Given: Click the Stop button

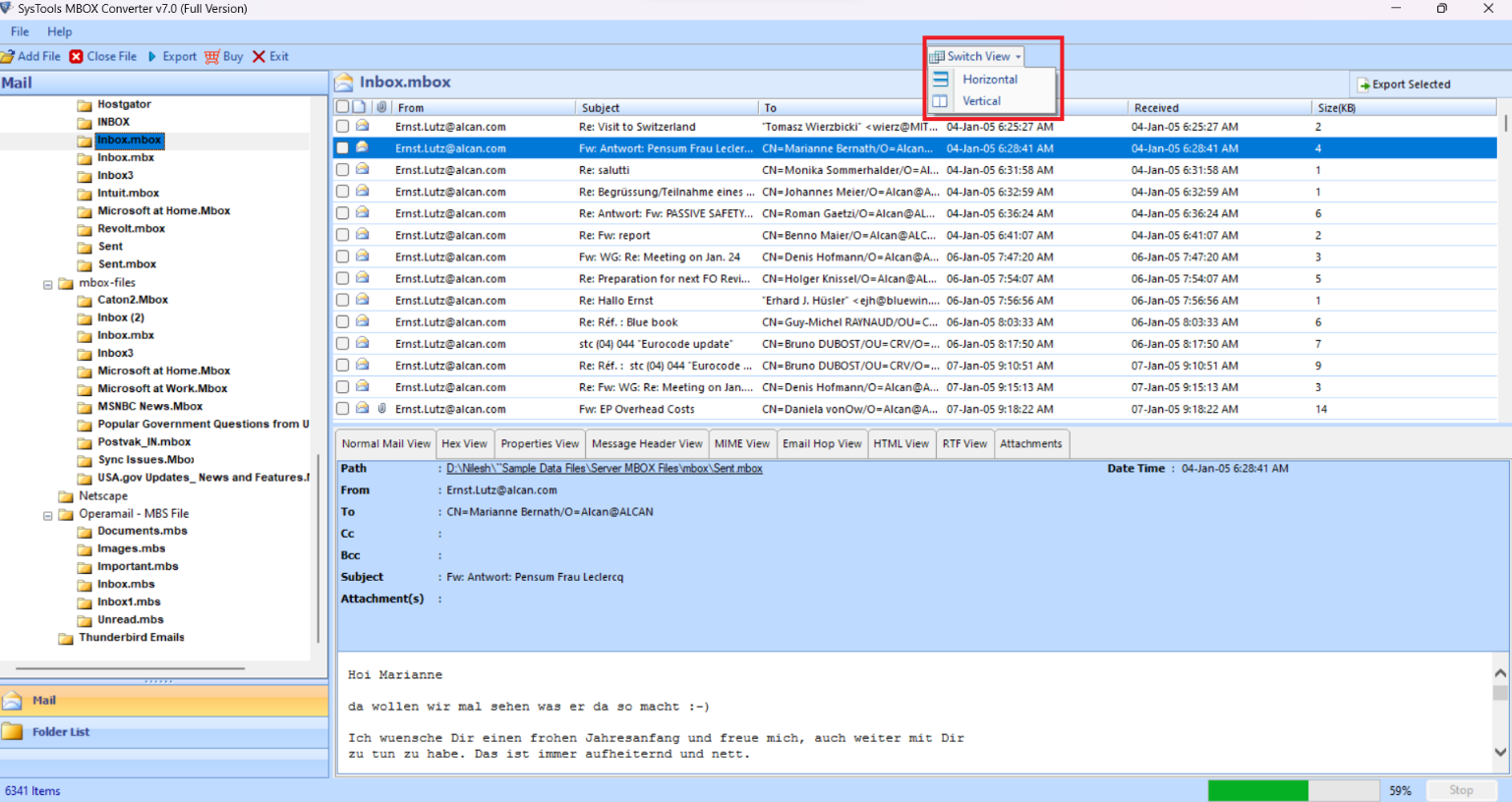Looking at the screenshot, I should (1461, 790).
